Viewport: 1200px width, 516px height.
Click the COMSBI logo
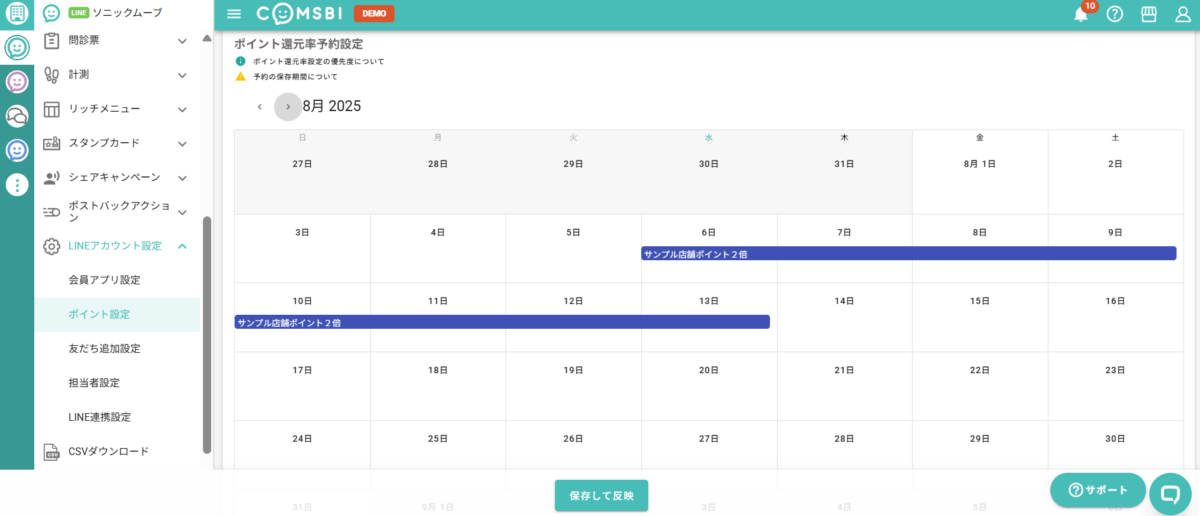[x=299, y=14]
